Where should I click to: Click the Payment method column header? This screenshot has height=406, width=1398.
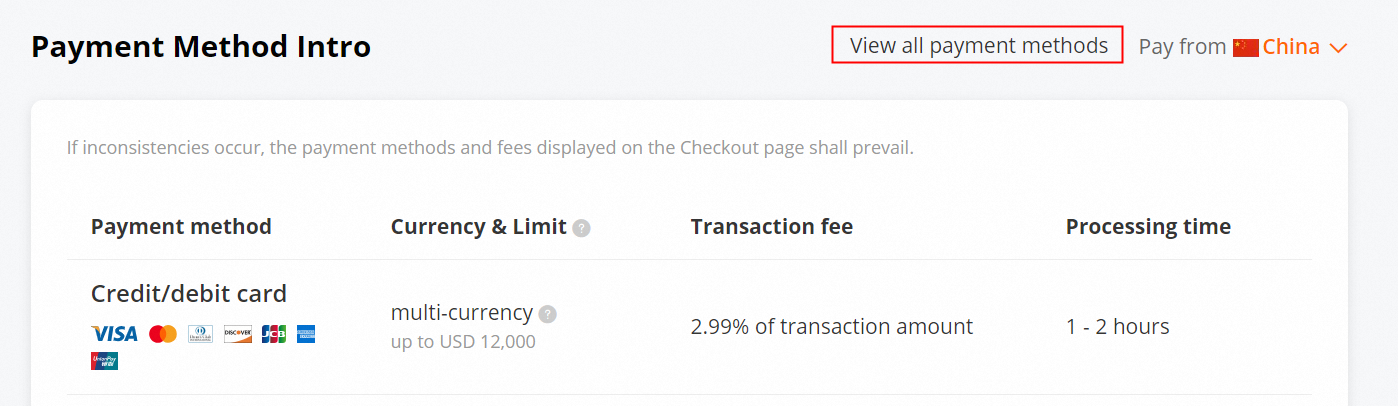point(181,227)
